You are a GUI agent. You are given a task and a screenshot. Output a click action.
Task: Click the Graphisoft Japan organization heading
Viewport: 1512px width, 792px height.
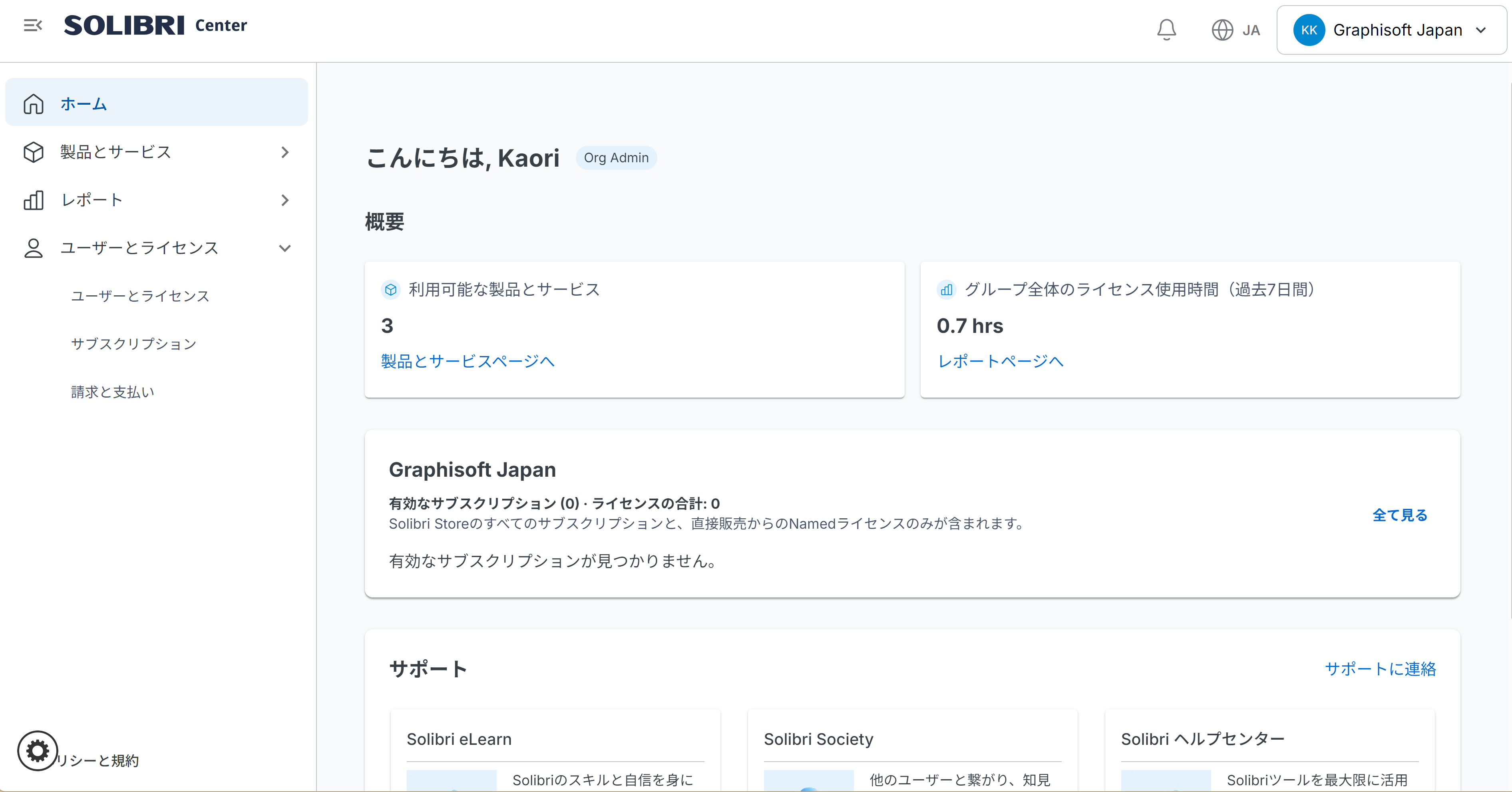pos(472,470)
